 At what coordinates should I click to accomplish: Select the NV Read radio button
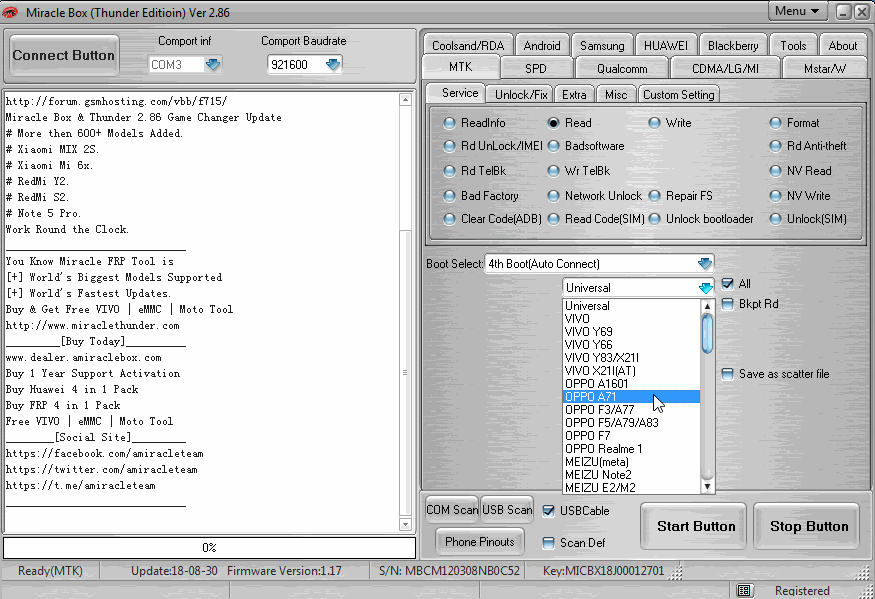(x=775, y=171)
